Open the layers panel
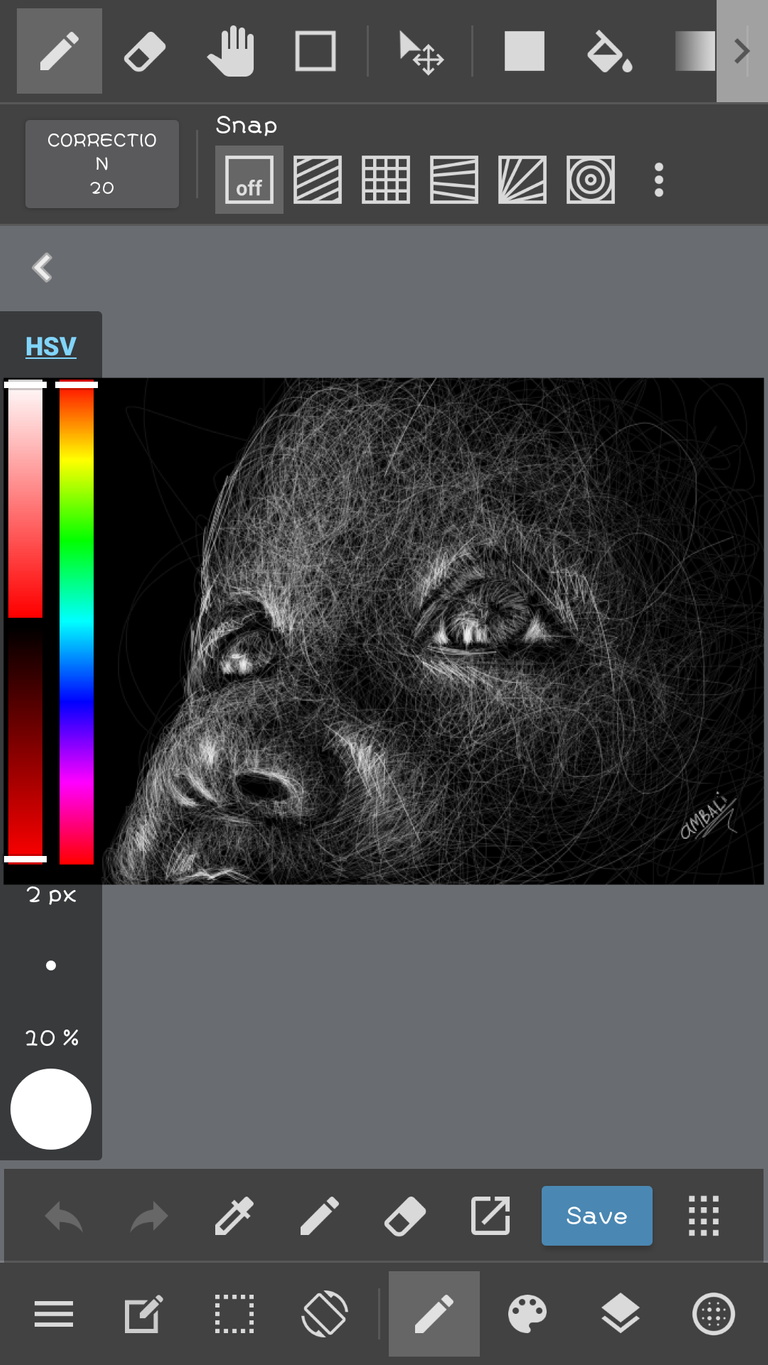 [x=620, y=1314]
